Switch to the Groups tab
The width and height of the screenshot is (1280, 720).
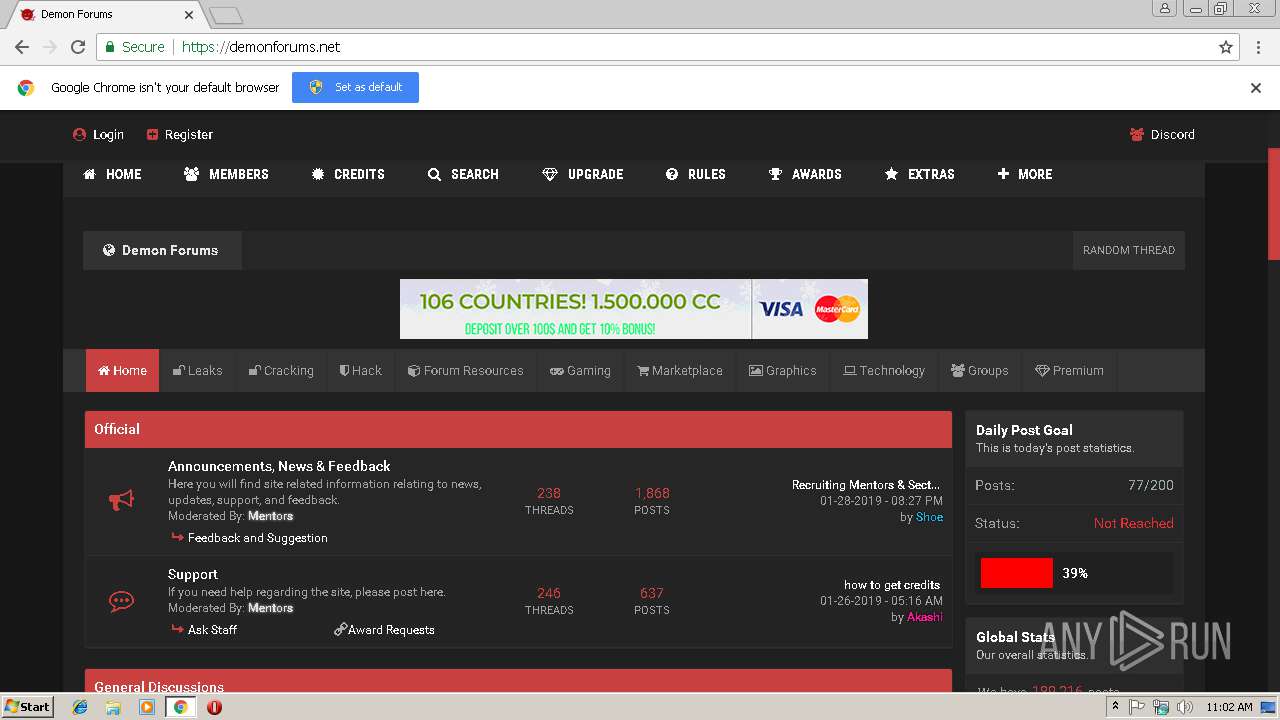tap(979, 370)
